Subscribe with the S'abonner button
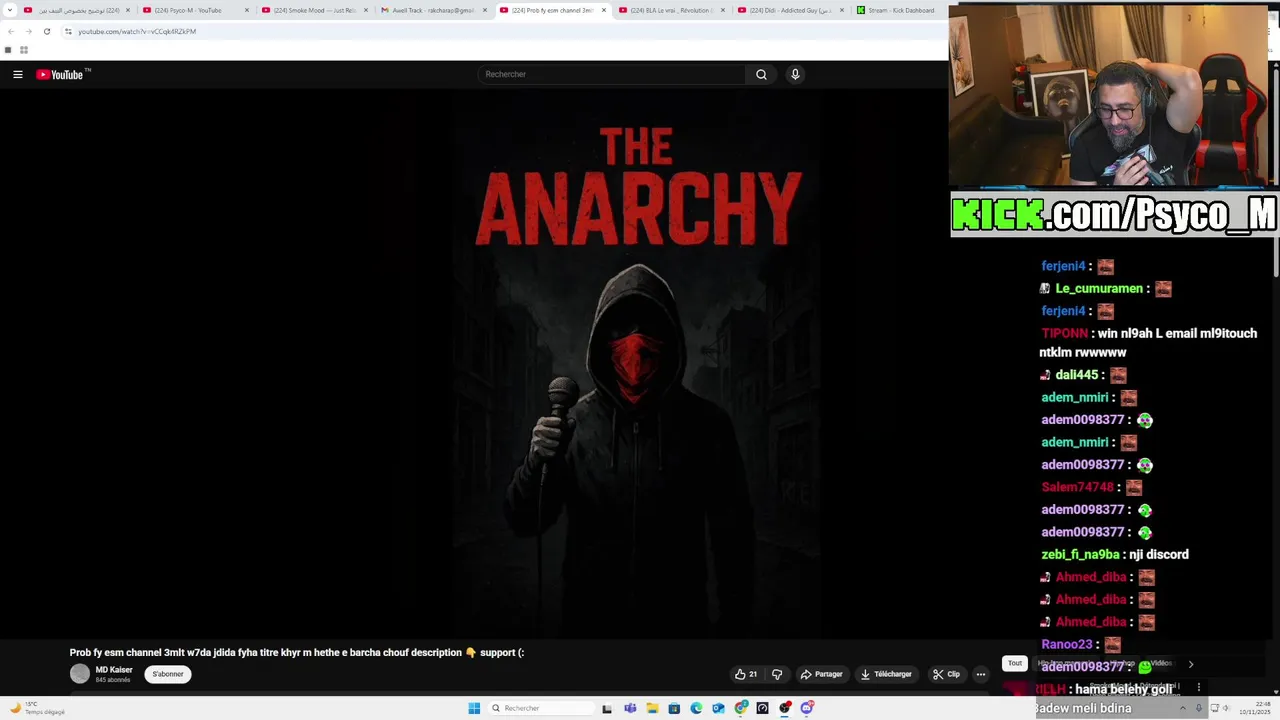This screenshot has width=1280, height=720. [x=168, y=674]
